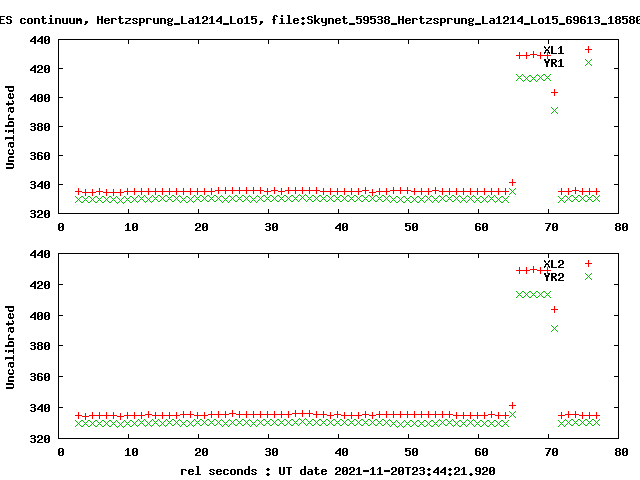This screenshot has width=640, height=480.
Task: Click the Uncalibrated y-axis label of XL2 plot
Action: (x=10, y=347)
